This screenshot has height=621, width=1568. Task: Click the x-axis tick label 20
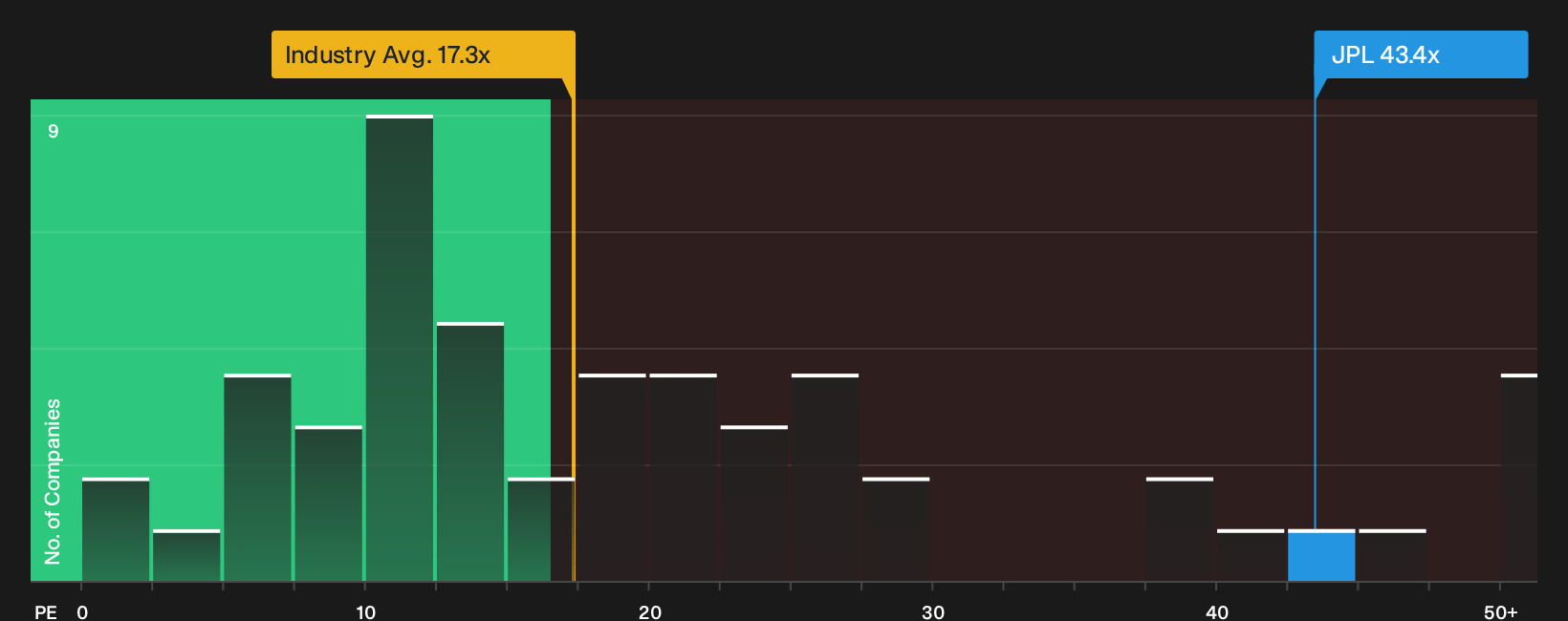(x=650, y=612)
